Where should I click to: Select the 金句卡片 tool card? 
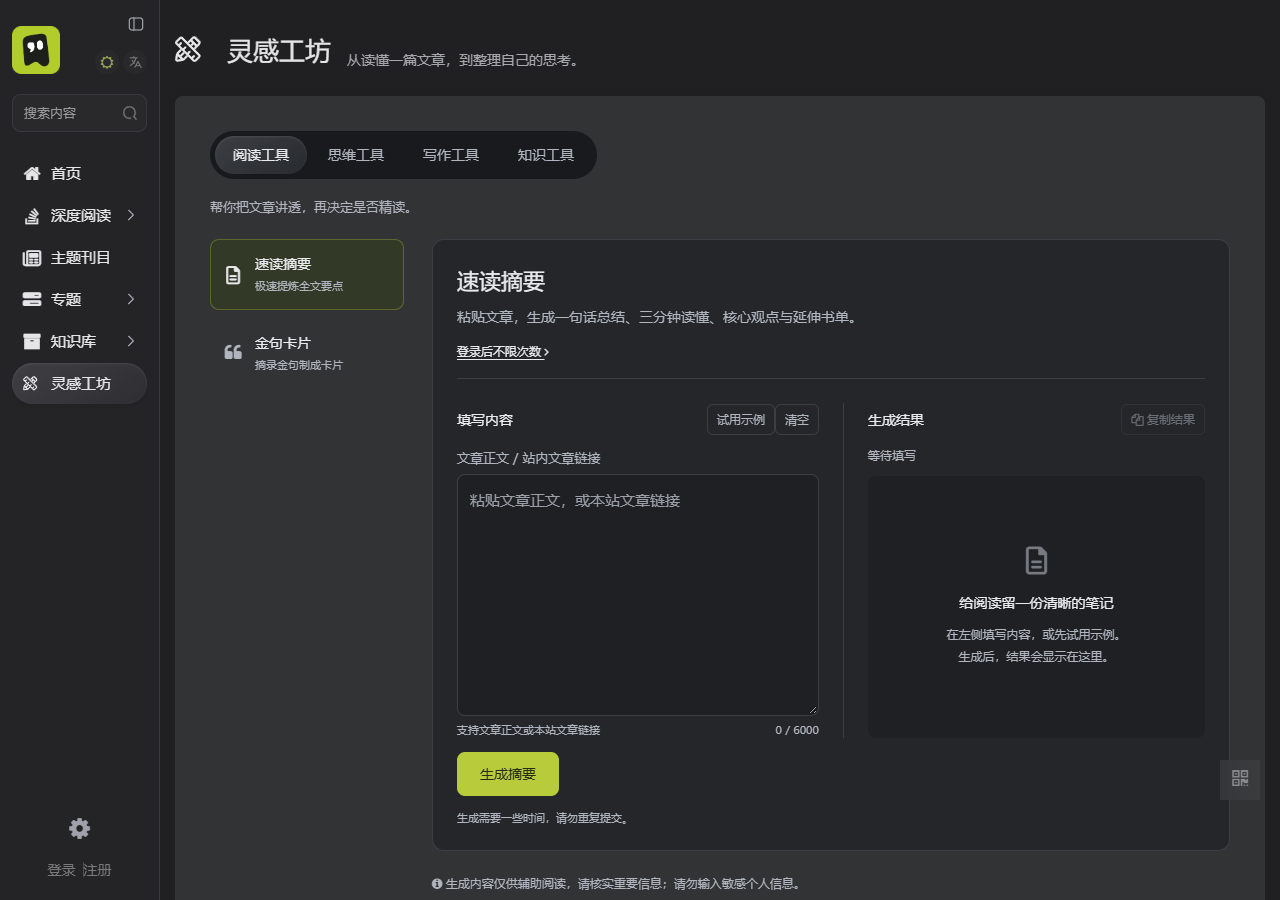coord(307,353)
